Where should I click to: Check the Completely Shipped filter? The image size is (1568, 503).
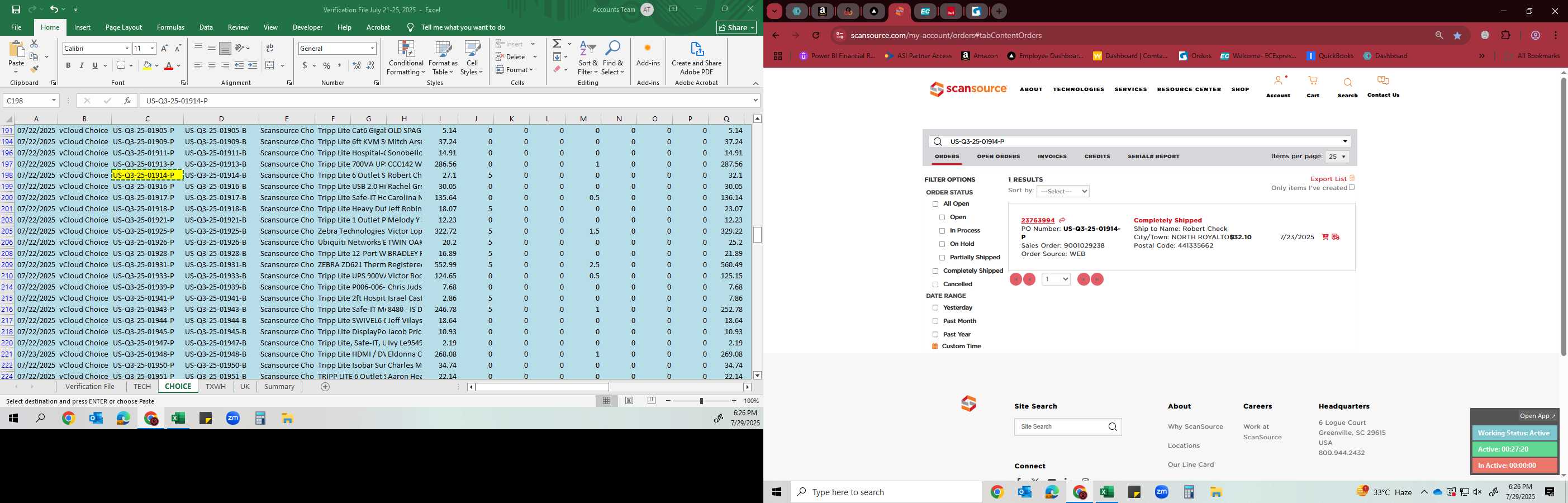click(935, 271)
